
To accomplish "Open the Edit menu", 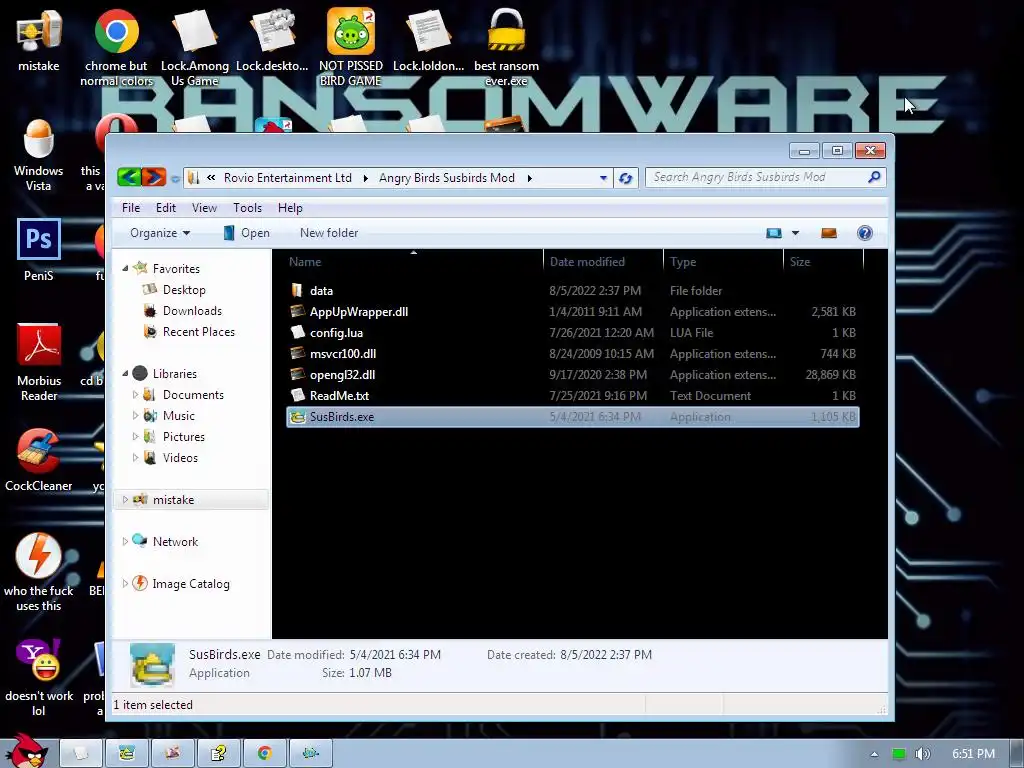I will click(166, 208).
